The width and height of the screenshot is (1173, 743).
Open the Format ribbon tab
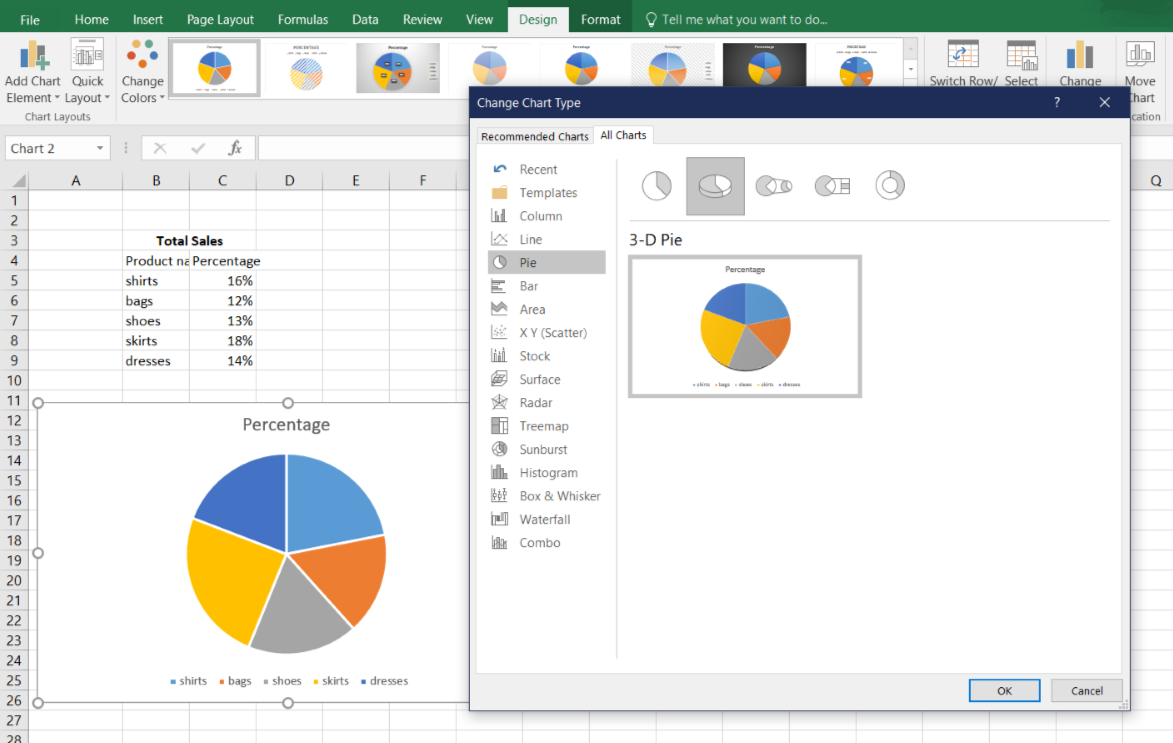[x=600, y=18]
